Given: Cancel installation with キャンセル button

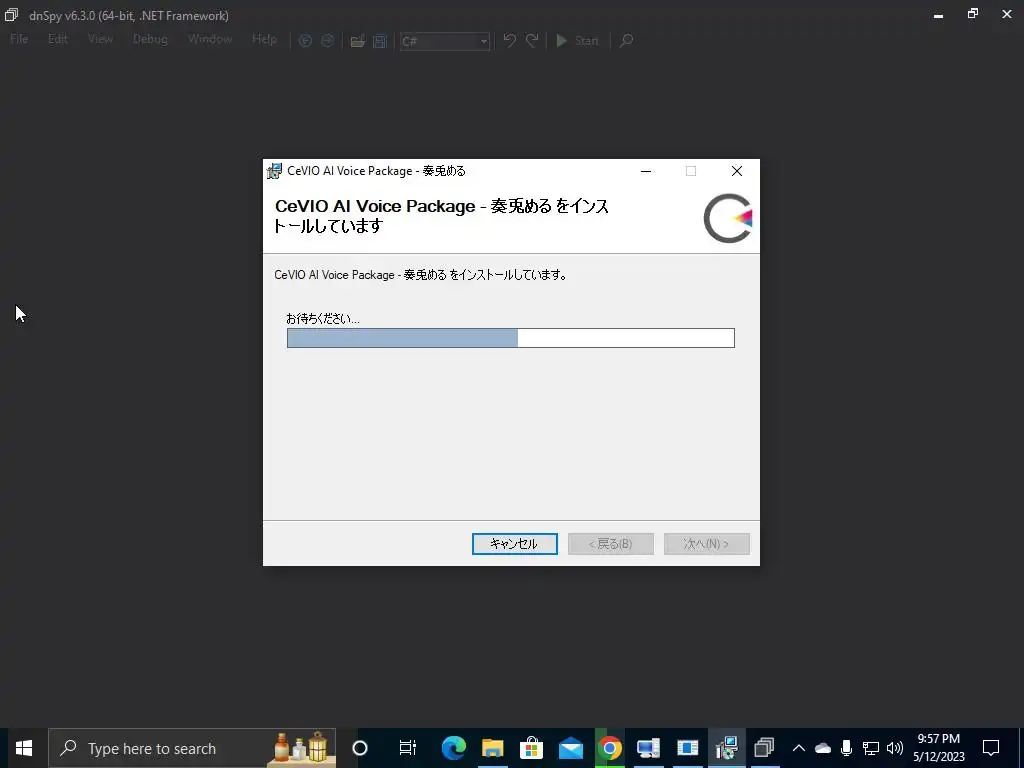Looking at the screenshot, I should pyautogui.click(x=515, y=544).
